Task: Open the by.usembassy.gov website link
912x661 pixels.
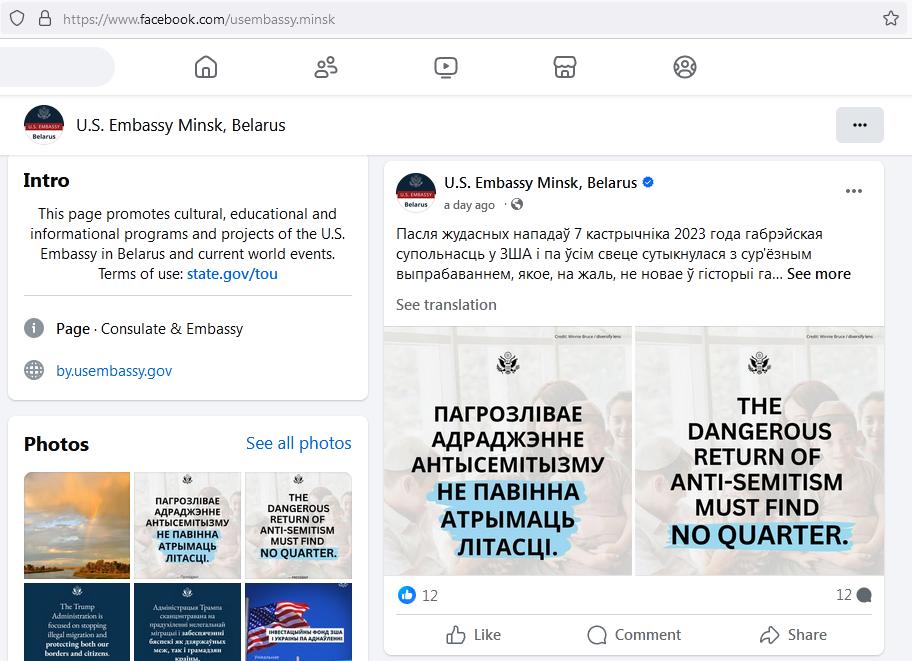Action: (x=114, y=371)
